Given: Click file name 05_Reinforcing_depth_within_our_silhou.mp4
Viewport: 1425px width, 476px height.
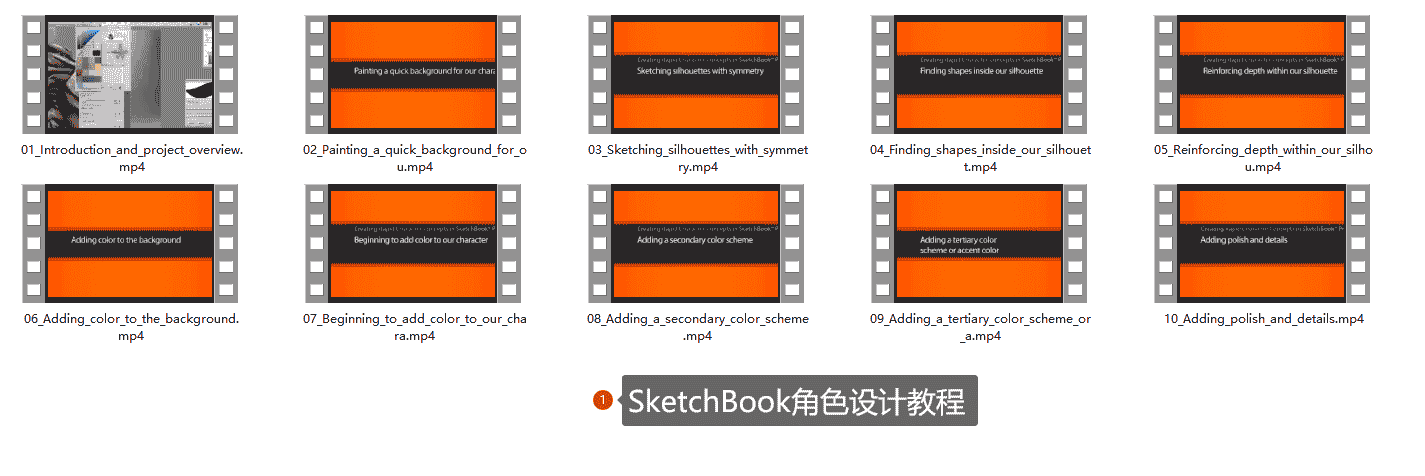Looking at the screenshot, I should coord(1263,158).
